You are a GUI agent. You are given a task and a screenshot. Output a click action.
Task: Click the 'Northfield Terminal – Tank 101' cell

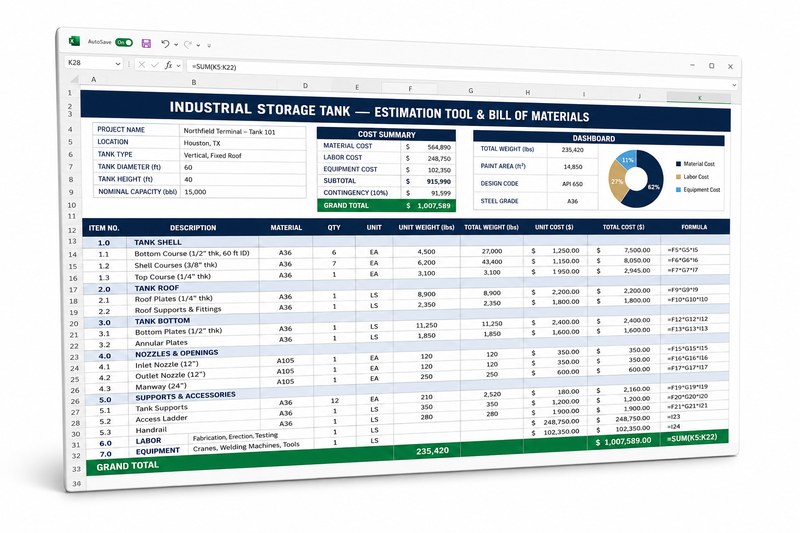242,132
